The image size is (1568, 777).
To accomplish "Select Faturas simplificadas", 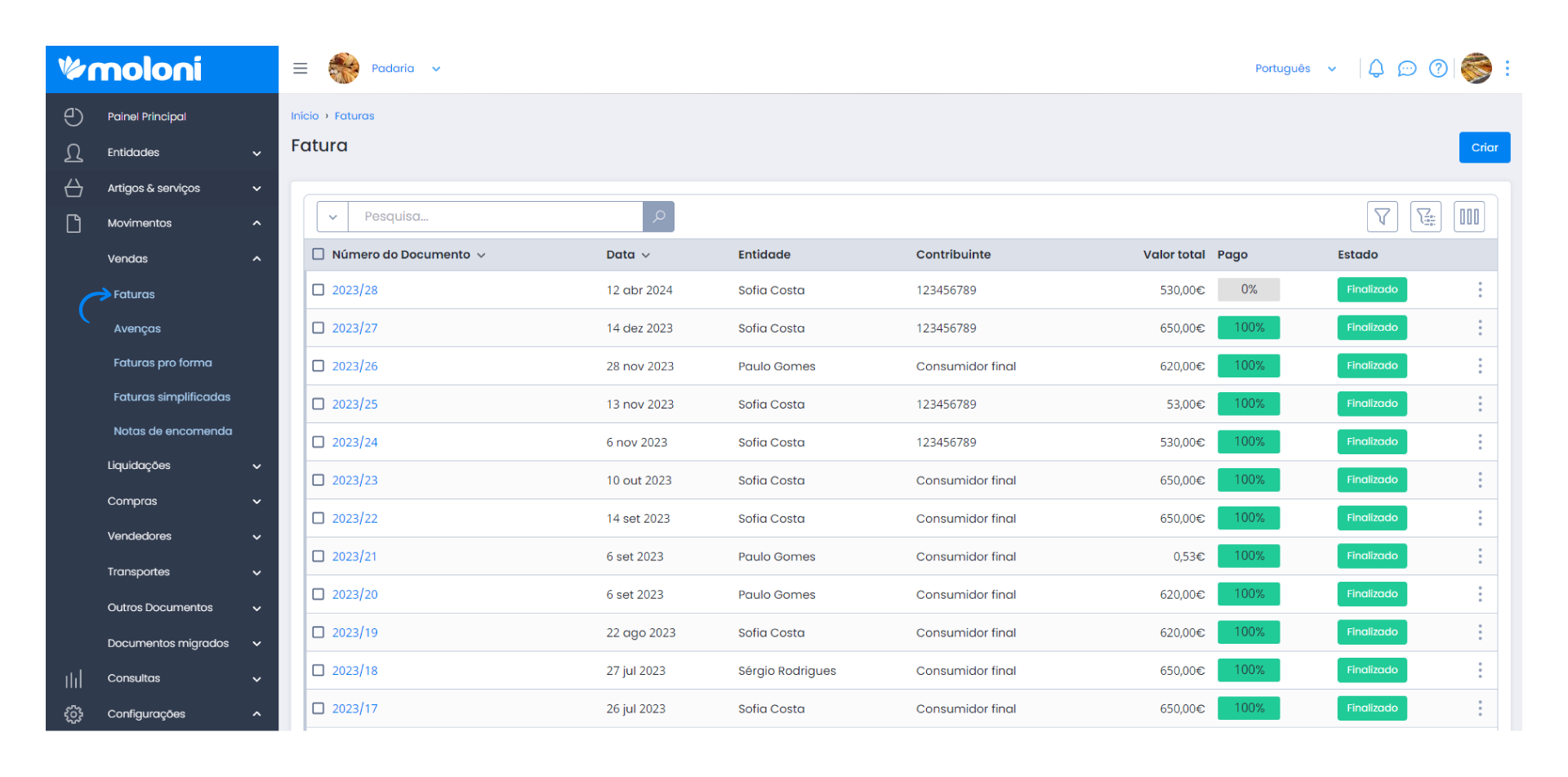I will click(171, 397).
